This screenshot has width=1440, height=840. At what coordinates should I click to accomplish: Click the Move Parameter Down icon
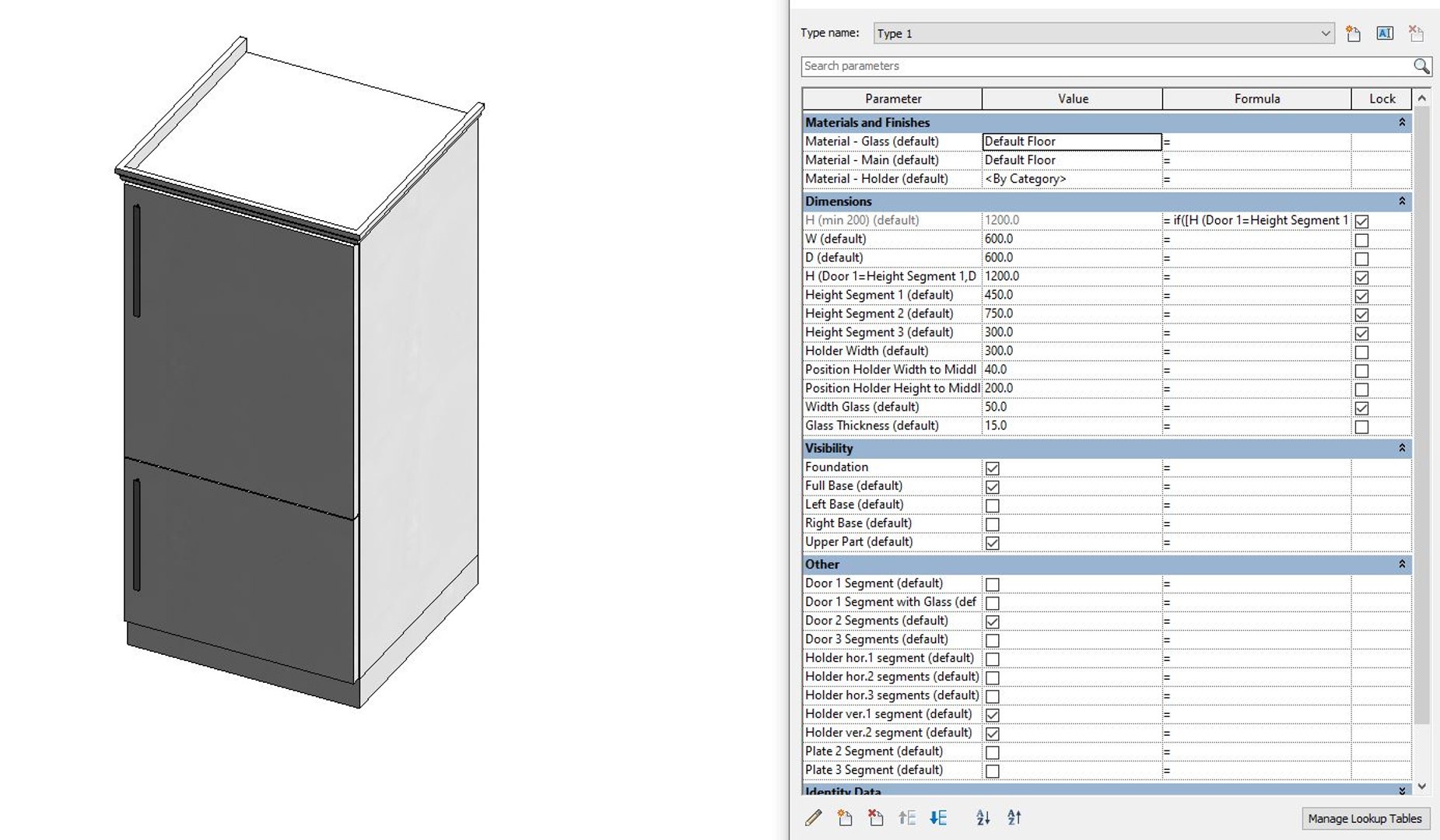938,817
